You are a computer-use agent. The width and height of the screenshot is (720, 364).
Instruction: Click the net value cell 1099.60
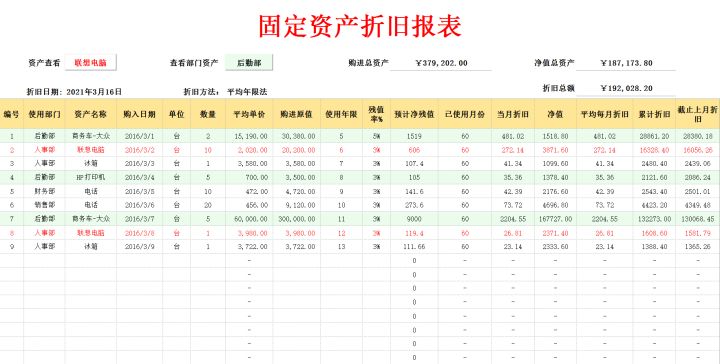click(555, 163)
